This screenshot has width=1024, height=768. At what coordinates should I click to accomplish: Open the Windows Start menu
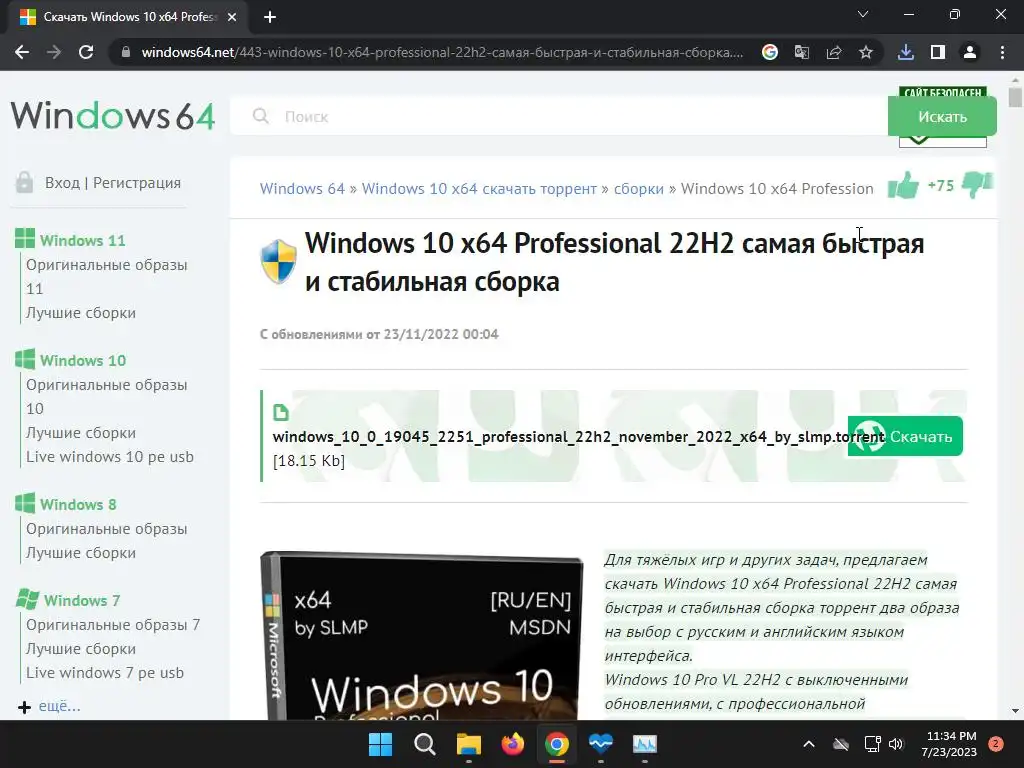pyautogui.click(x=380, y=744)
